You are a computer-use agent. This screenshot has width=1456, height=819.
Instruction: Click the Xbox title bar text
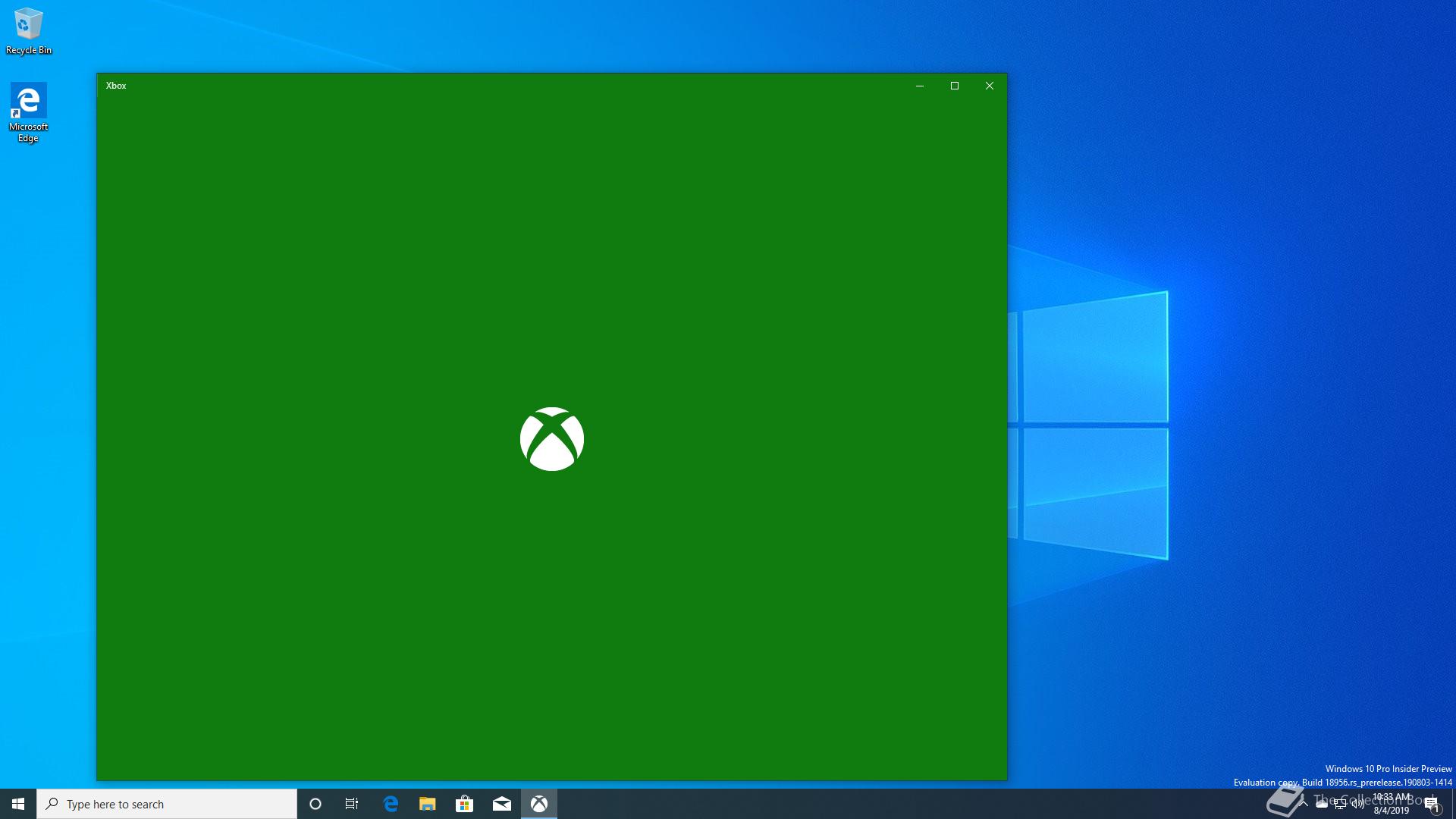point(116,86)
